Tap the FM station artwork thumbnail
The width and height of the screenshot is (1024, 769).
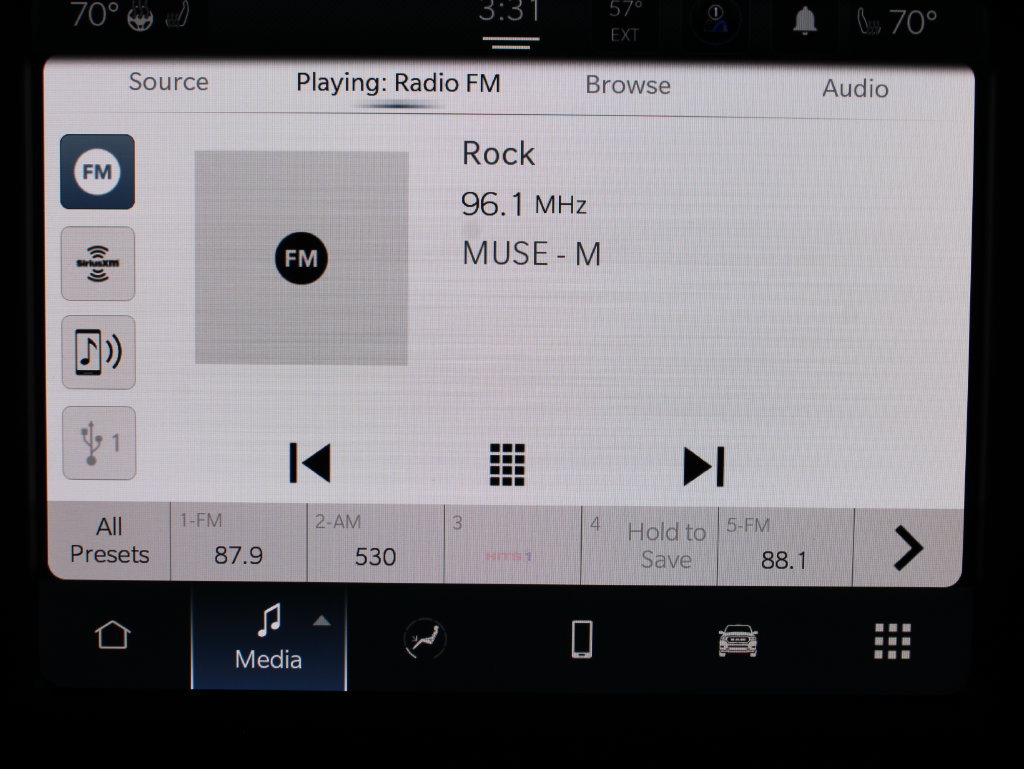coord(301,258)
